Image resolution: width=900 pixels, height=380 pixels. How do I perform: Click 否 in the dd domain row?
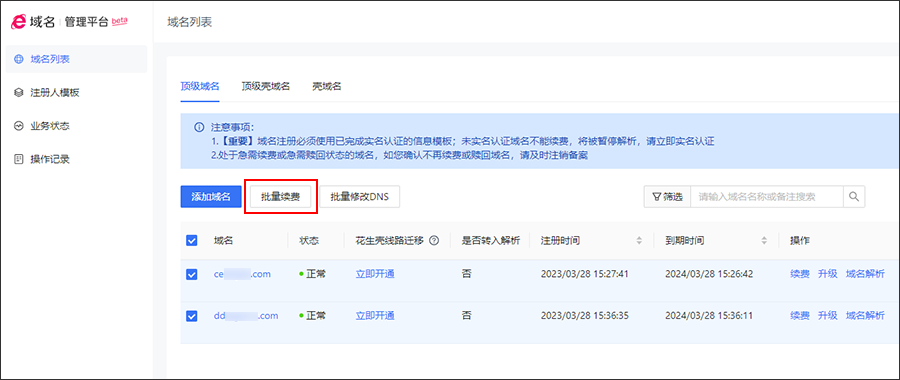(x=466, y=315)
